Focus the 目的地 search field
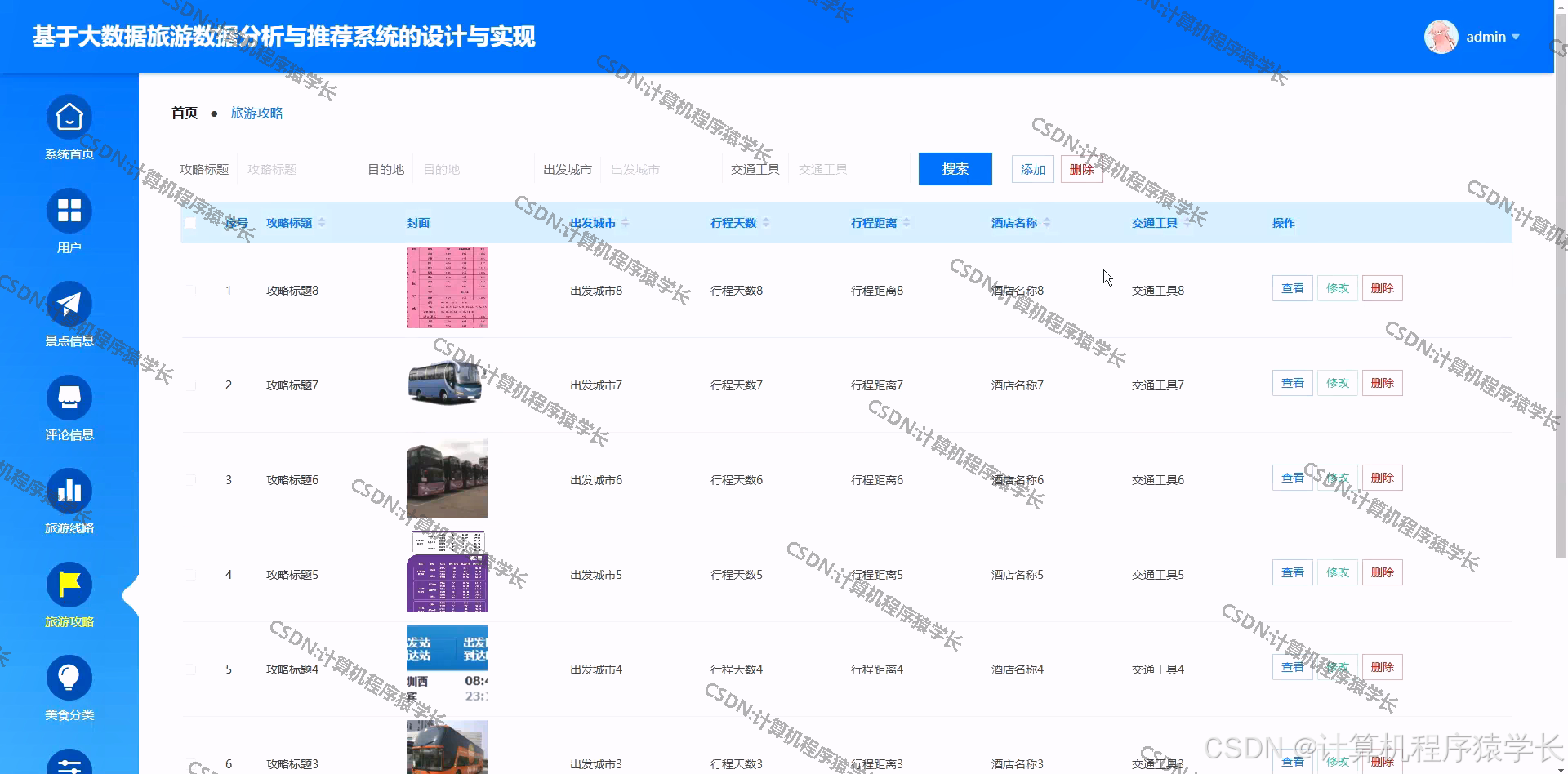This screenshot has height=774, width=1568. [x=474, y=169]
